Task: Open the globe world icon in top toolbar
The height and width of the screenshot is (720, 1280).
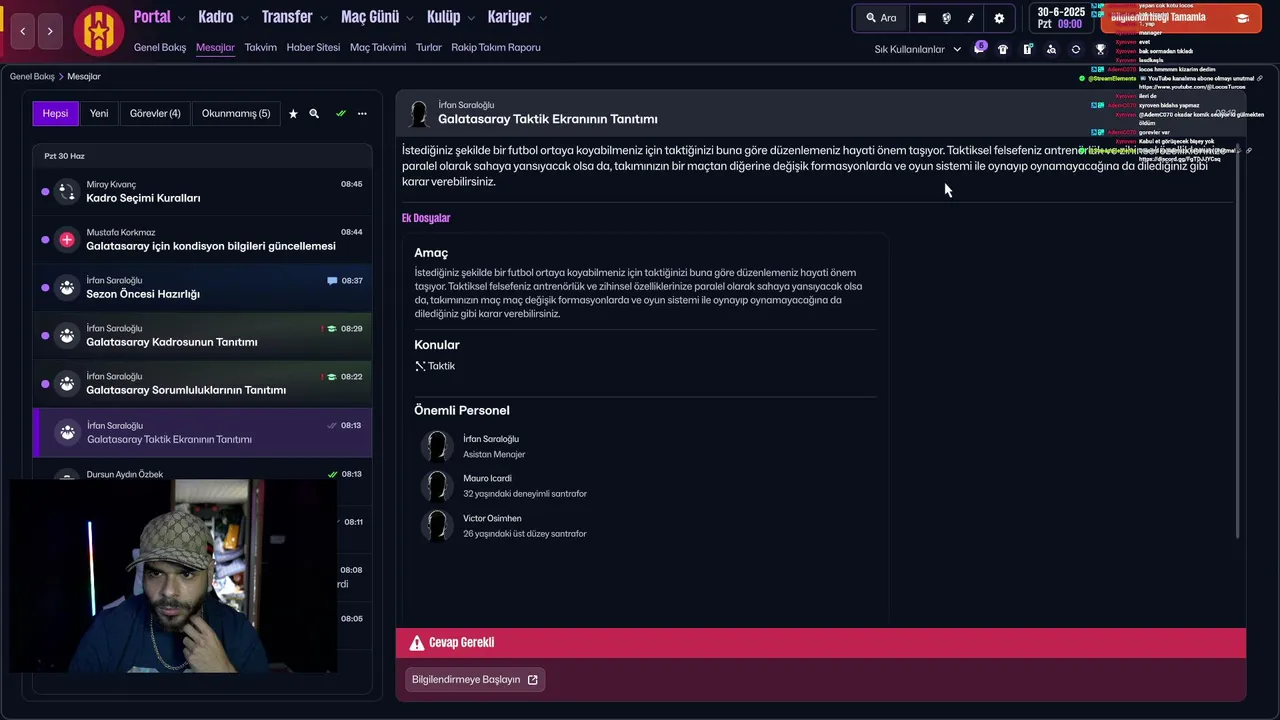Action: coord(946,18)
